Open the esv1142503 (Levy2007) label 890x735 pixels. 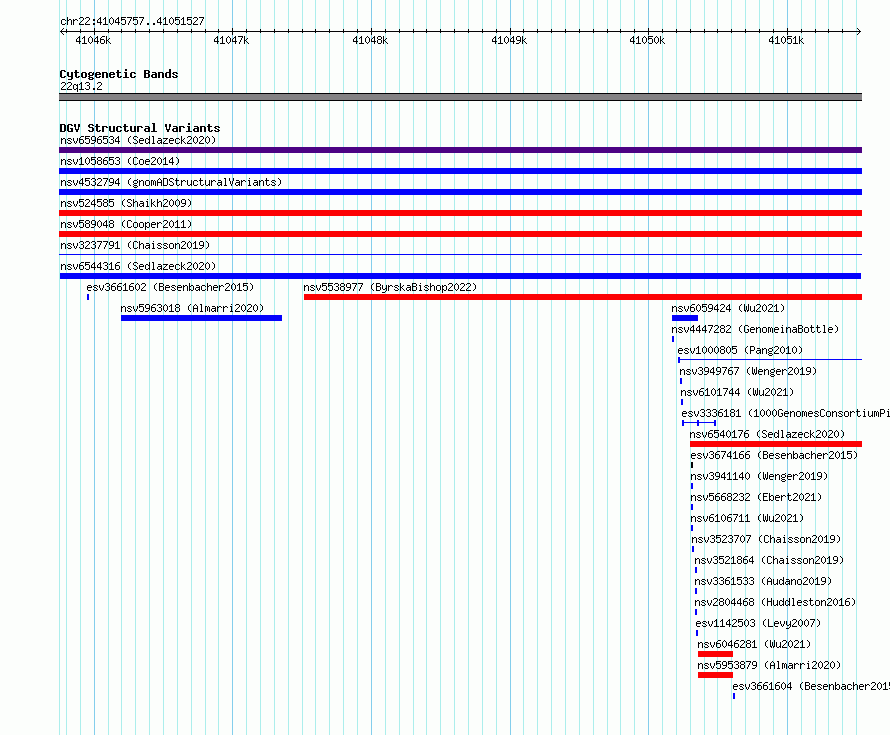(x=758, y=623)
